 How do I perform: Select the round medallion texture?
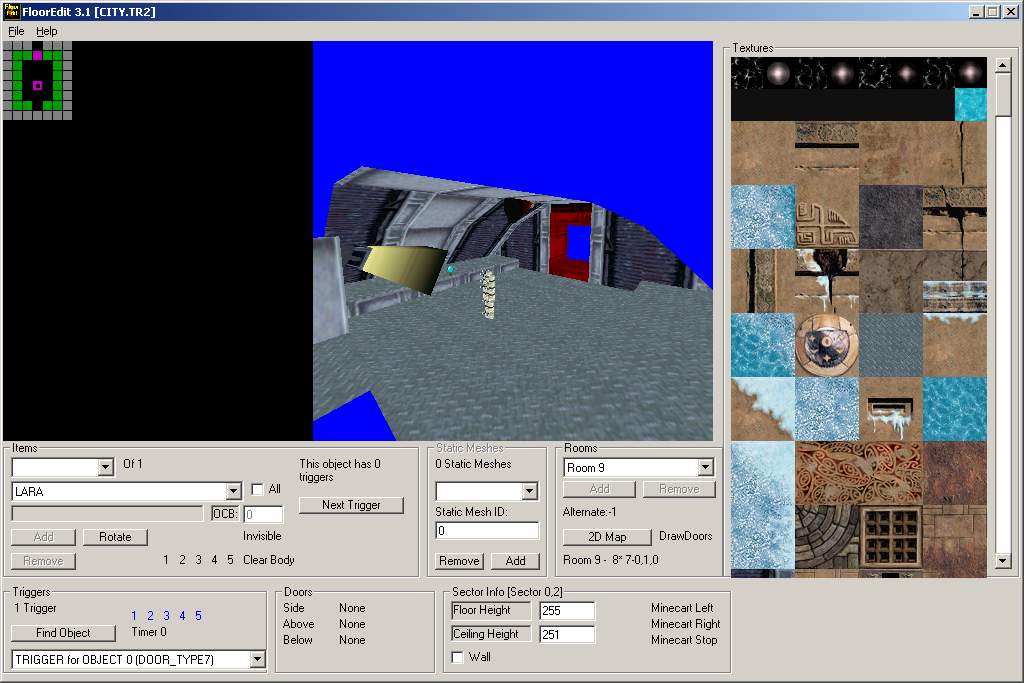(827, 345)
